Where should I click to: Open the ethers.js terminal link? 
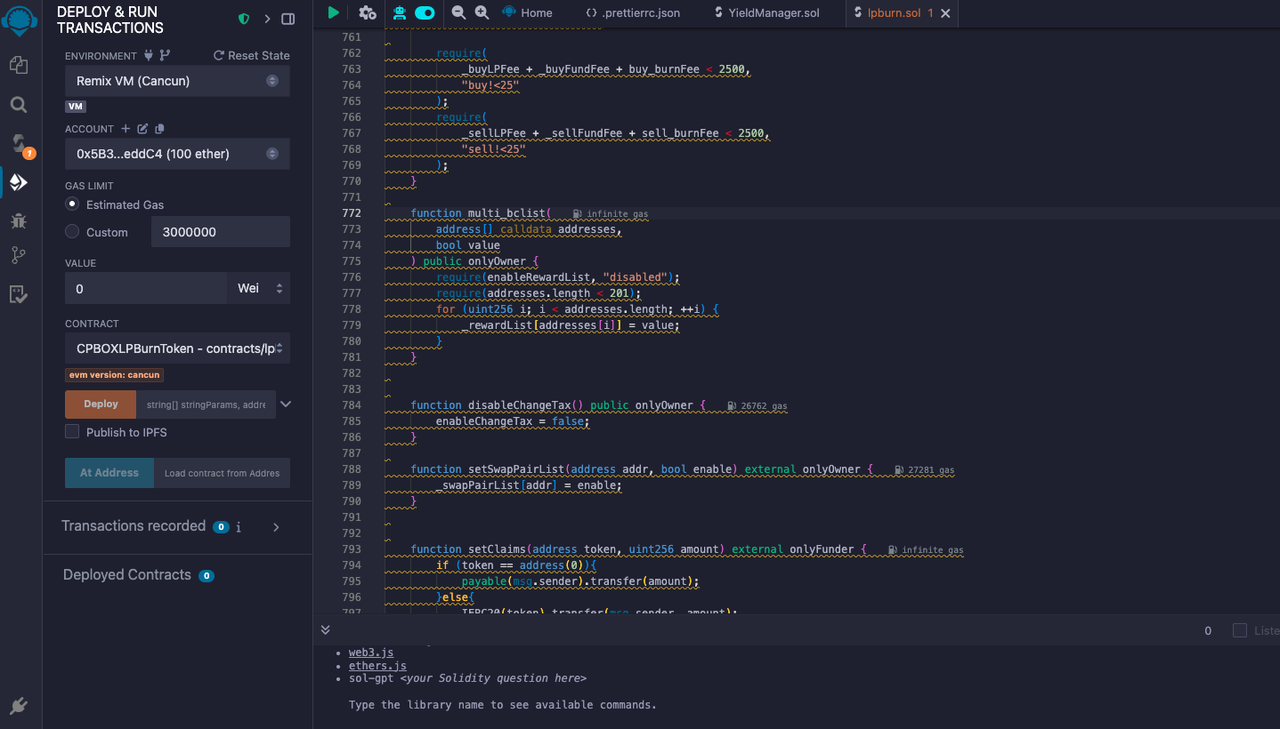[x=377, y=665]
